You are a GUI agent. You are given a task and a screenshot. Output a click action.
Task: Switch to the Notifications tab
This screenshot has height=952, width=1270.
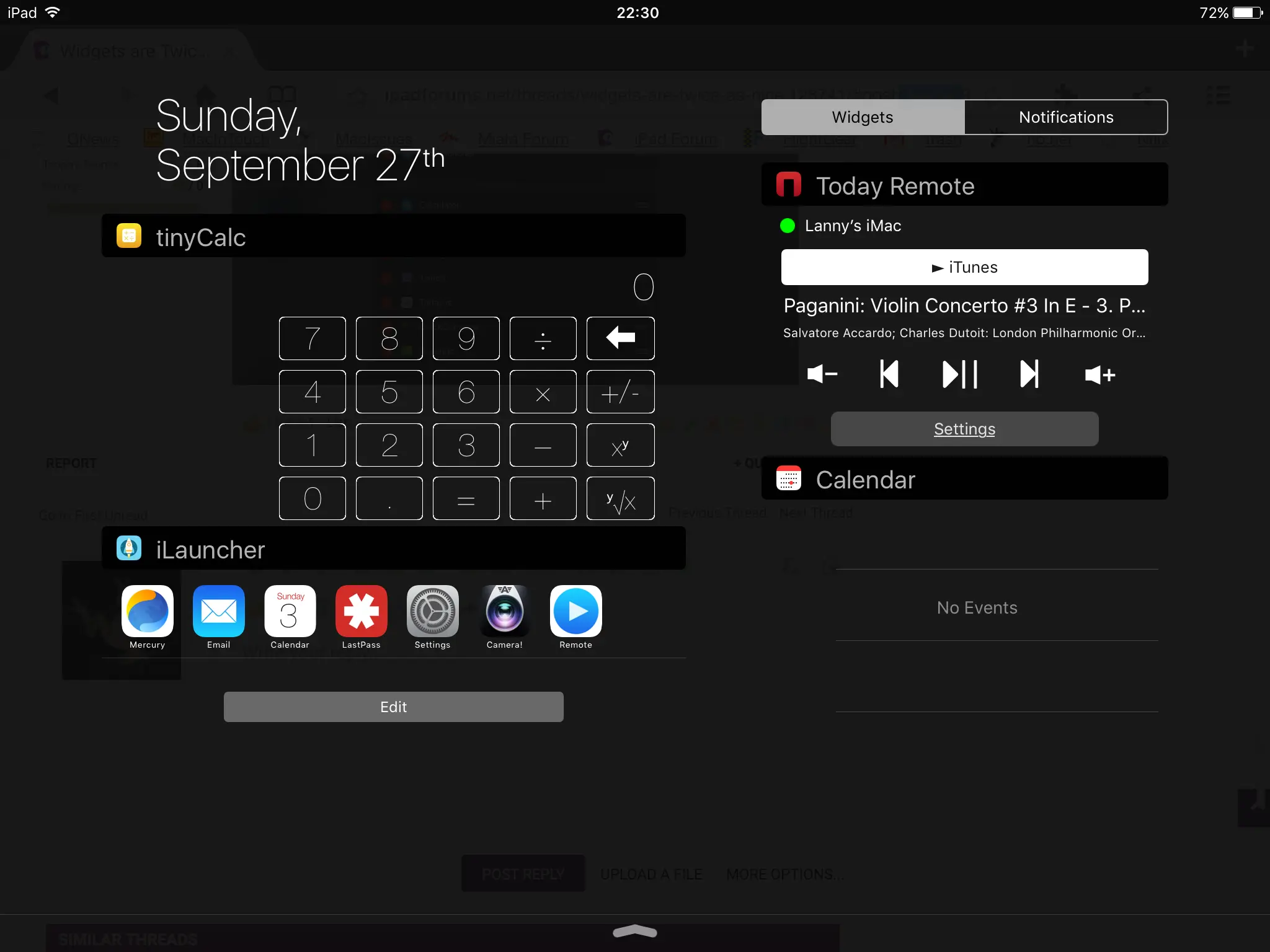[x=1066, y=117]
